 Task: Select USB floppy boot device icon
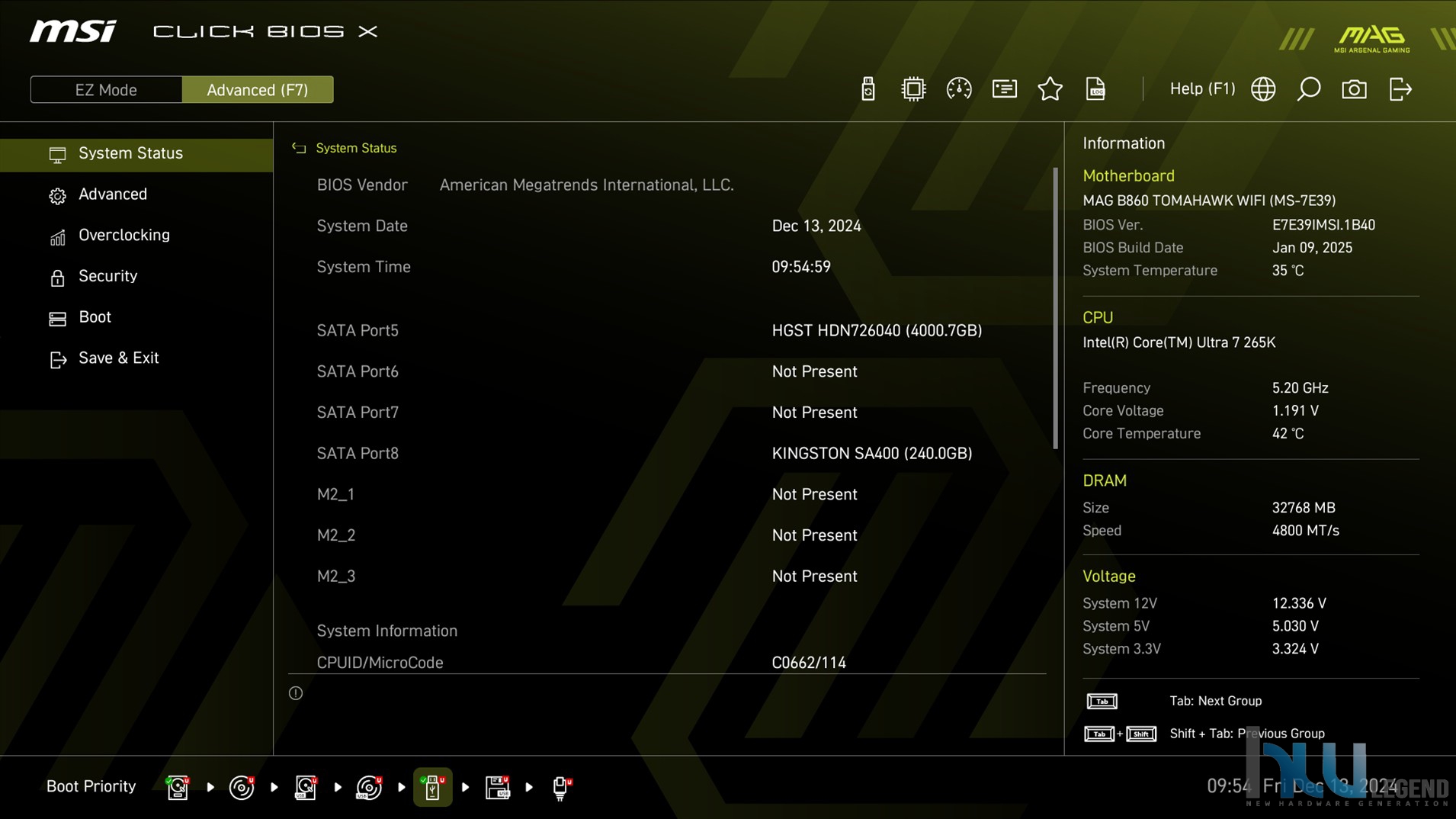[497, 787]
